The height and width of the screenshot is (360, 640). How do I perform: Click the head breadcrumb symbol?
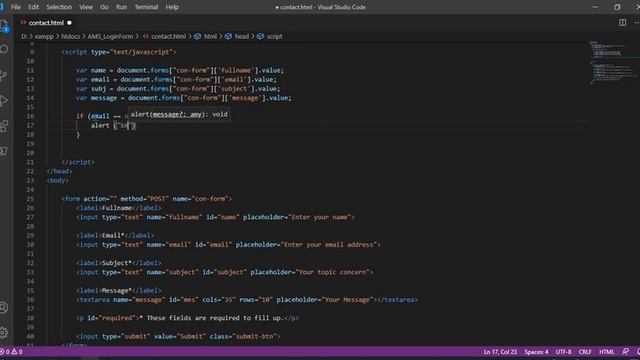click(242, 36)
